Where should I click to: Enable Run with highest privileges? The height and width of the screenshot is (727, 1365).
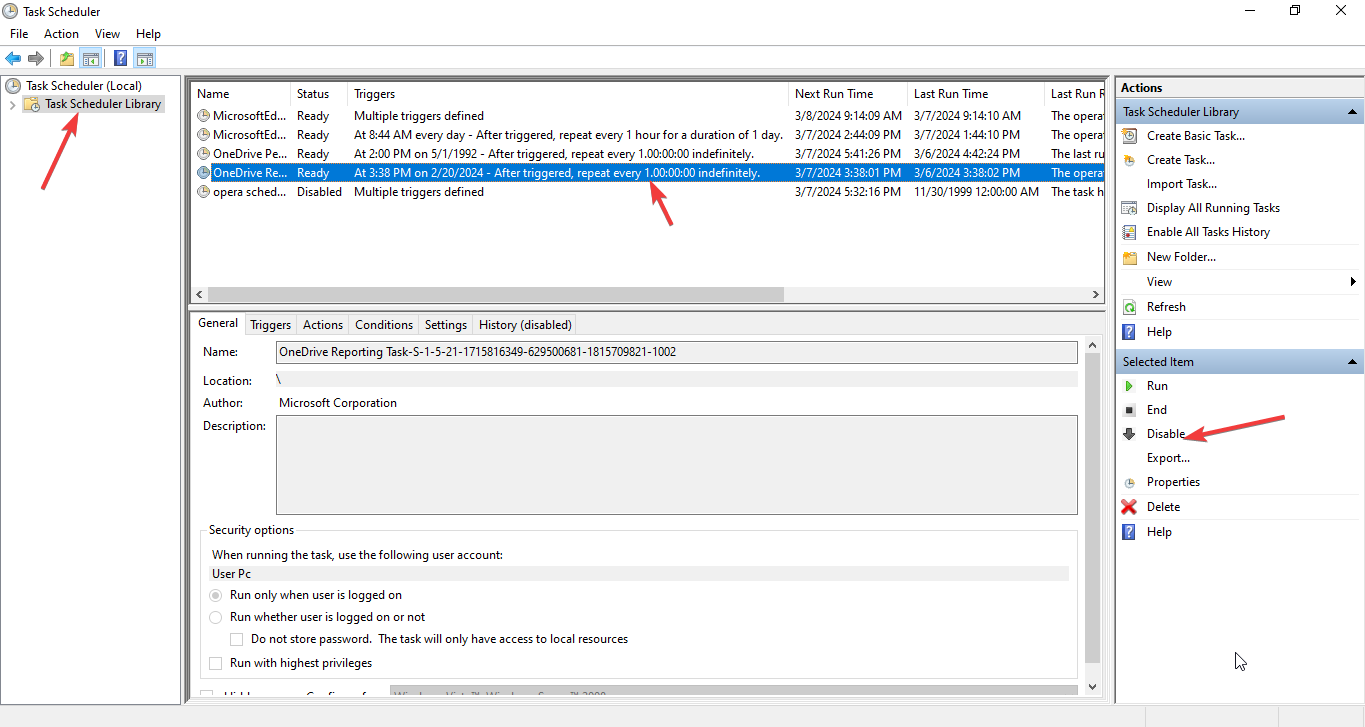point(215,662)
